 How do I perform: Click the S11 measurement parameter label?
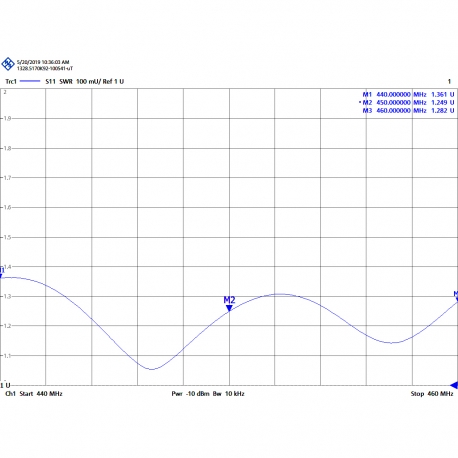[50, 81]
